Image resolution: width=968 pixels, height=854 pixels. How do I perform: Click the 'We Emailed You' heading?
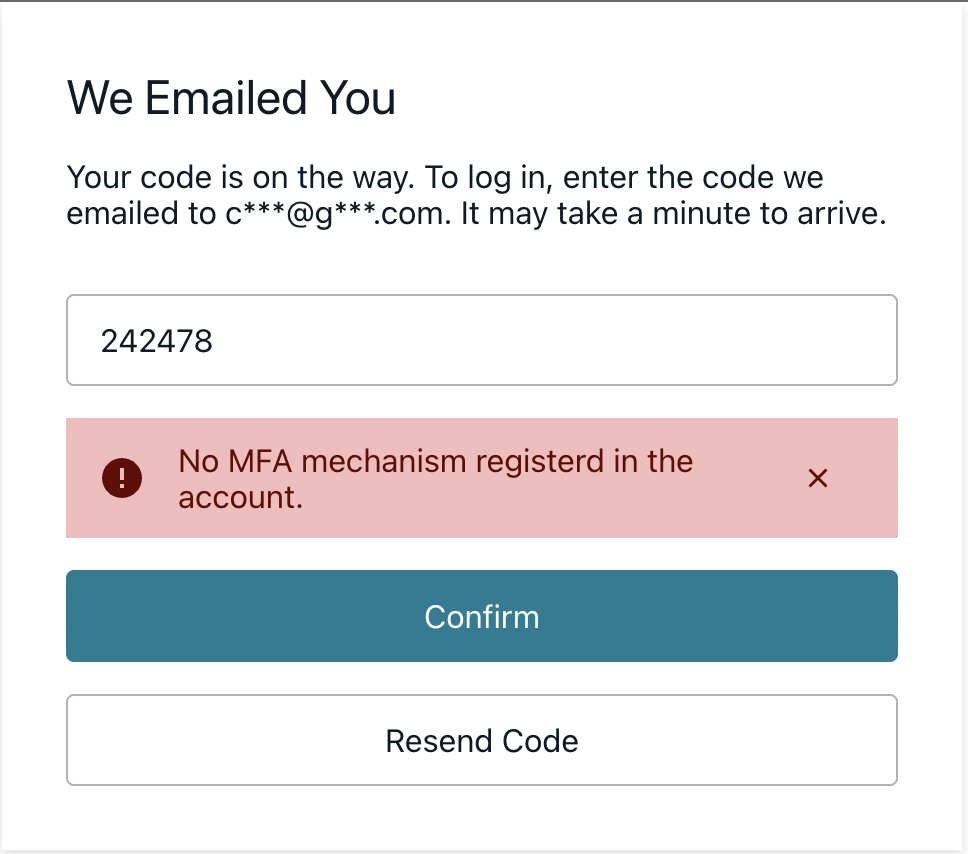point(231,97)
